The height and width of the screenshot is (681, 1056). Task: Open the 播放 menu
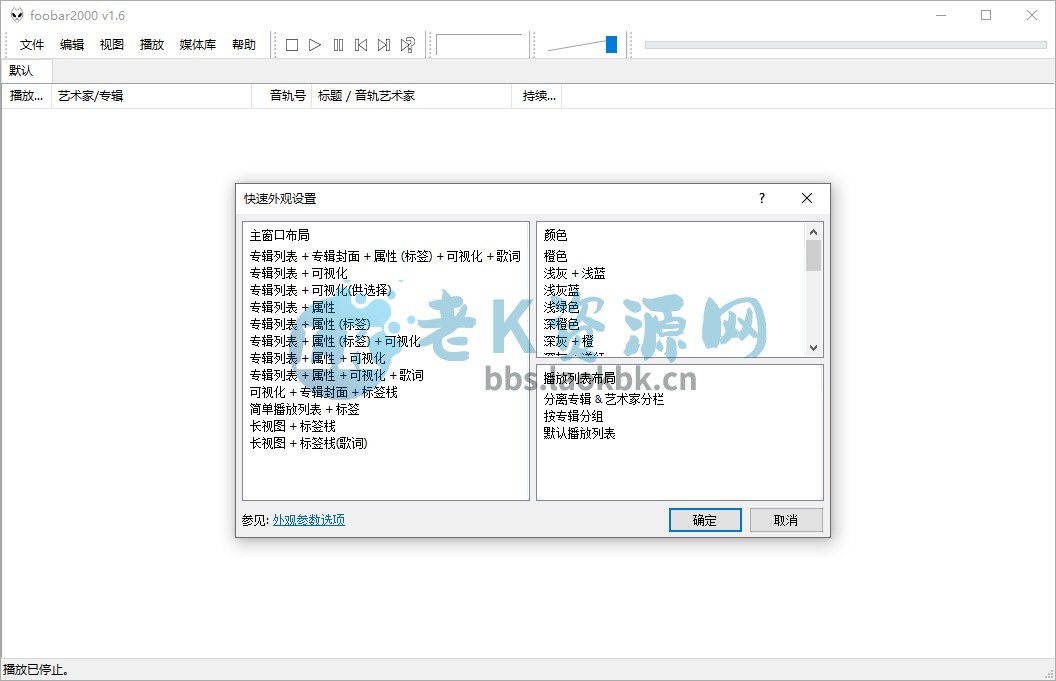coord(152,45)
